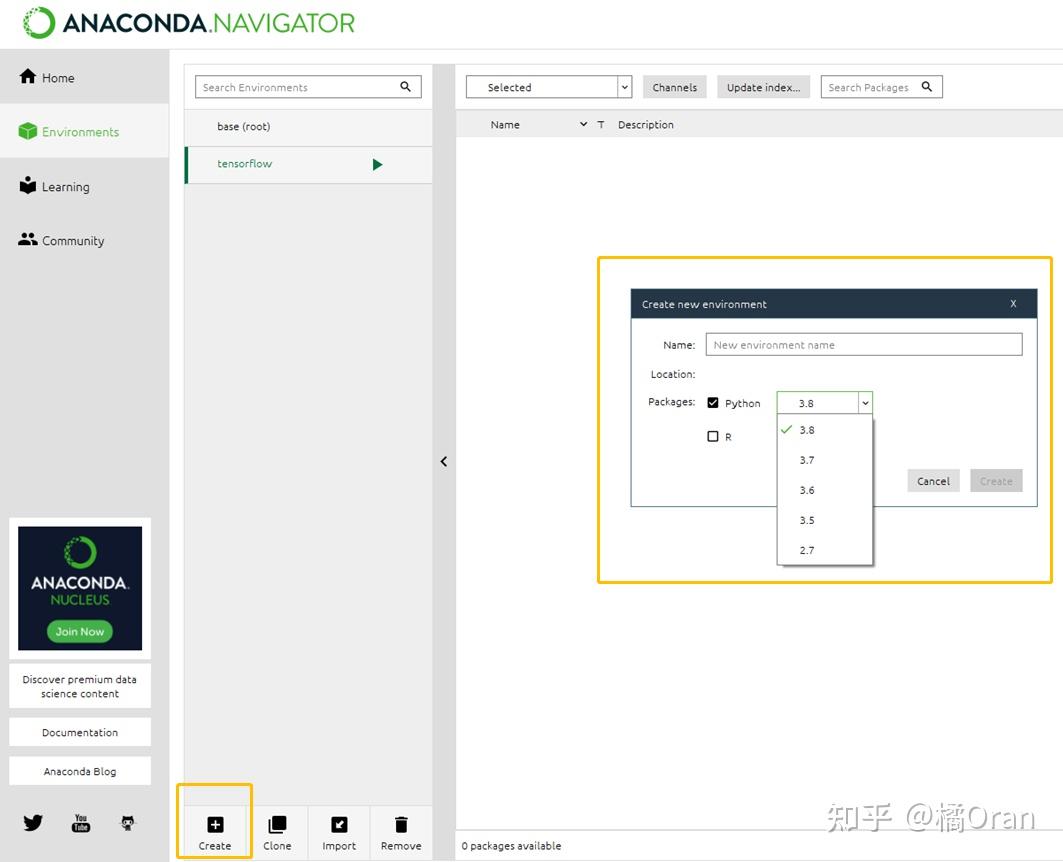1063x862 pixels.
Task: Enable the Python packages checkbox
Action: click(713, 403)
